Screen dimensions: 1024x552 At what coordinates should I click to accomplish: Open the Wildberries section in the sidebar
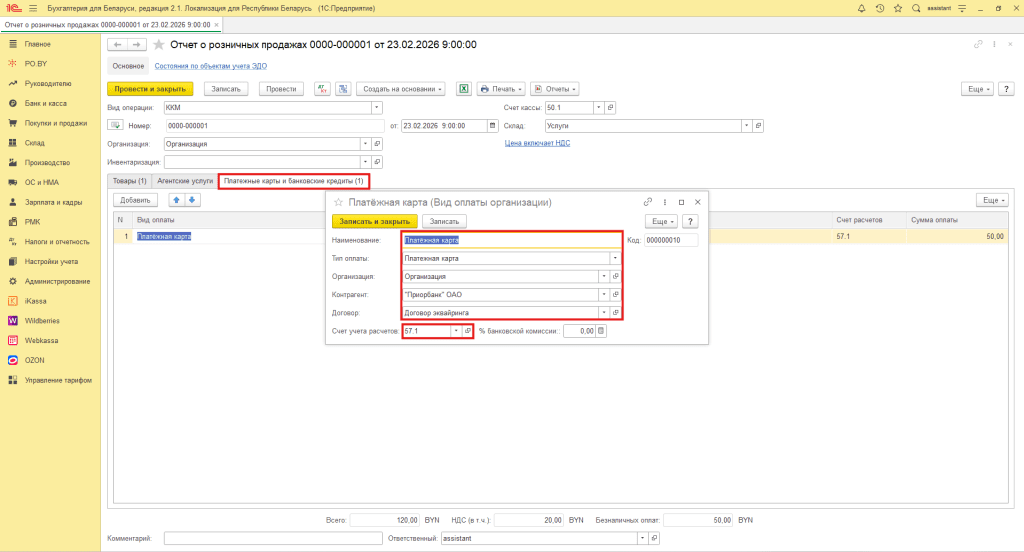pyautogui.click(x=41, y=320)
